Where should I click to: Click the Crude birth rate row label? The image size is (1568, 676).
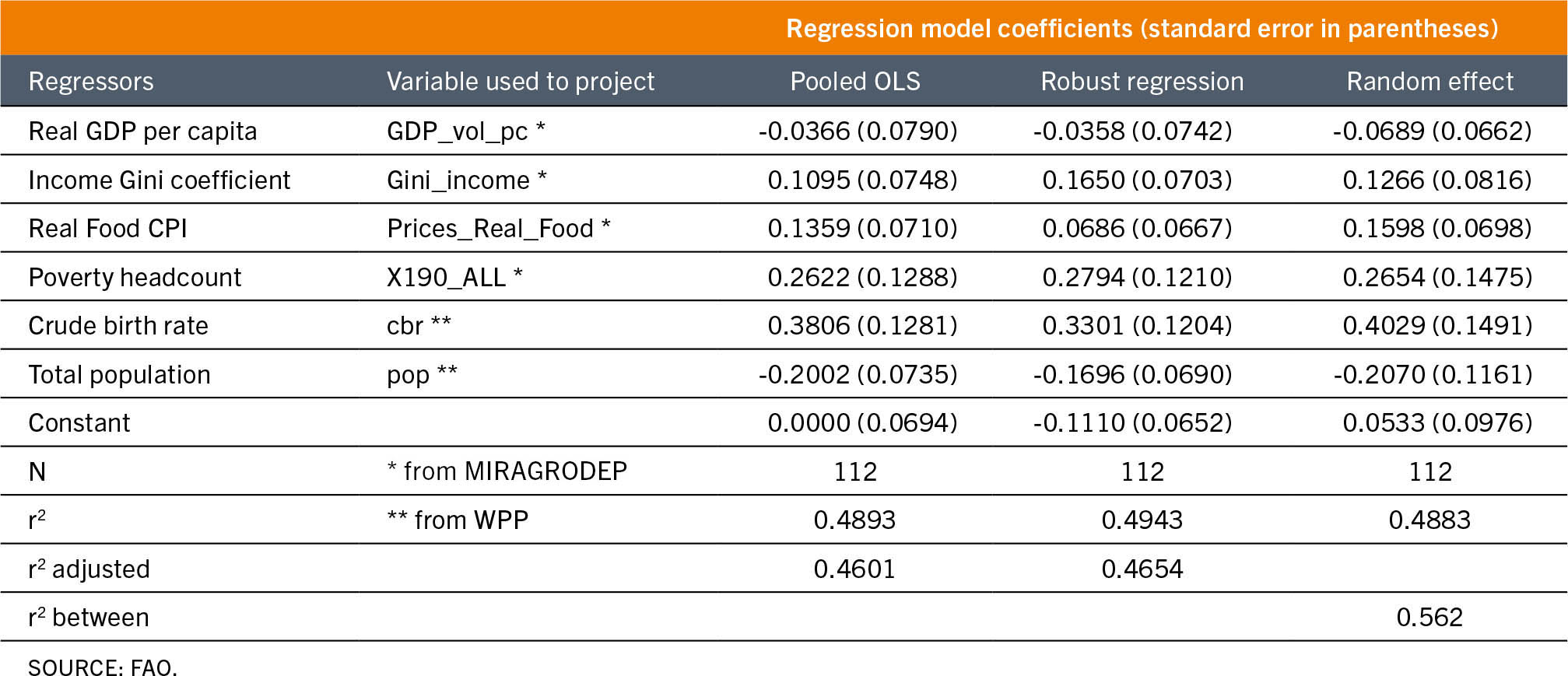[x=118, y=325]
